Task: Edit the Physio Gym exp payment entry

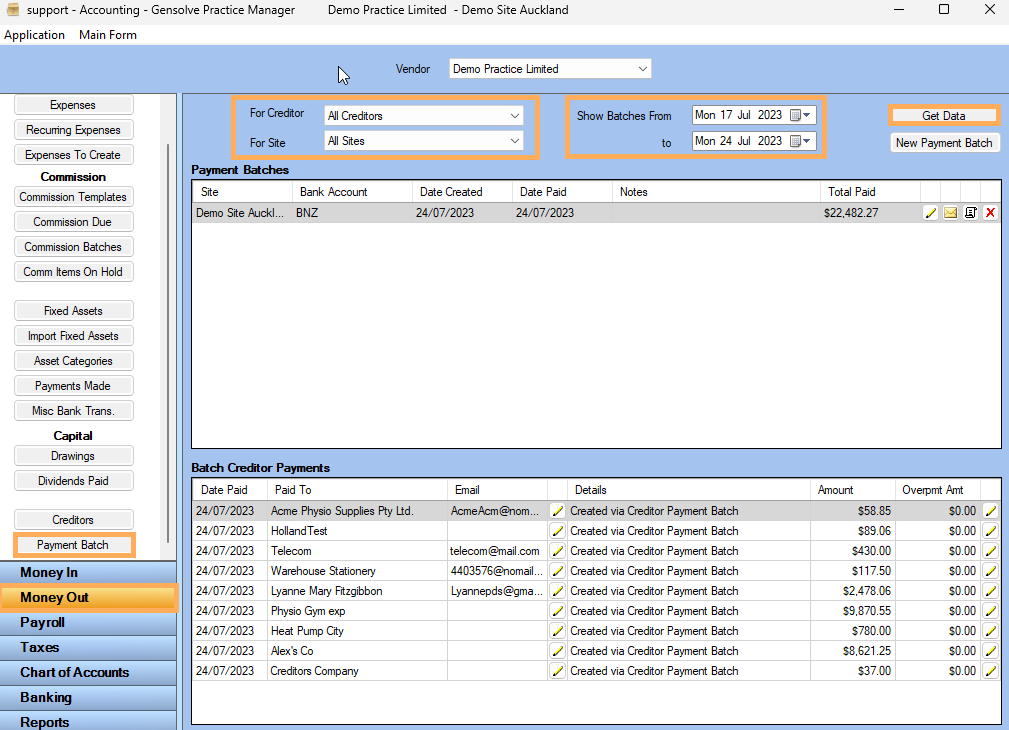Action: pos(557,610)
